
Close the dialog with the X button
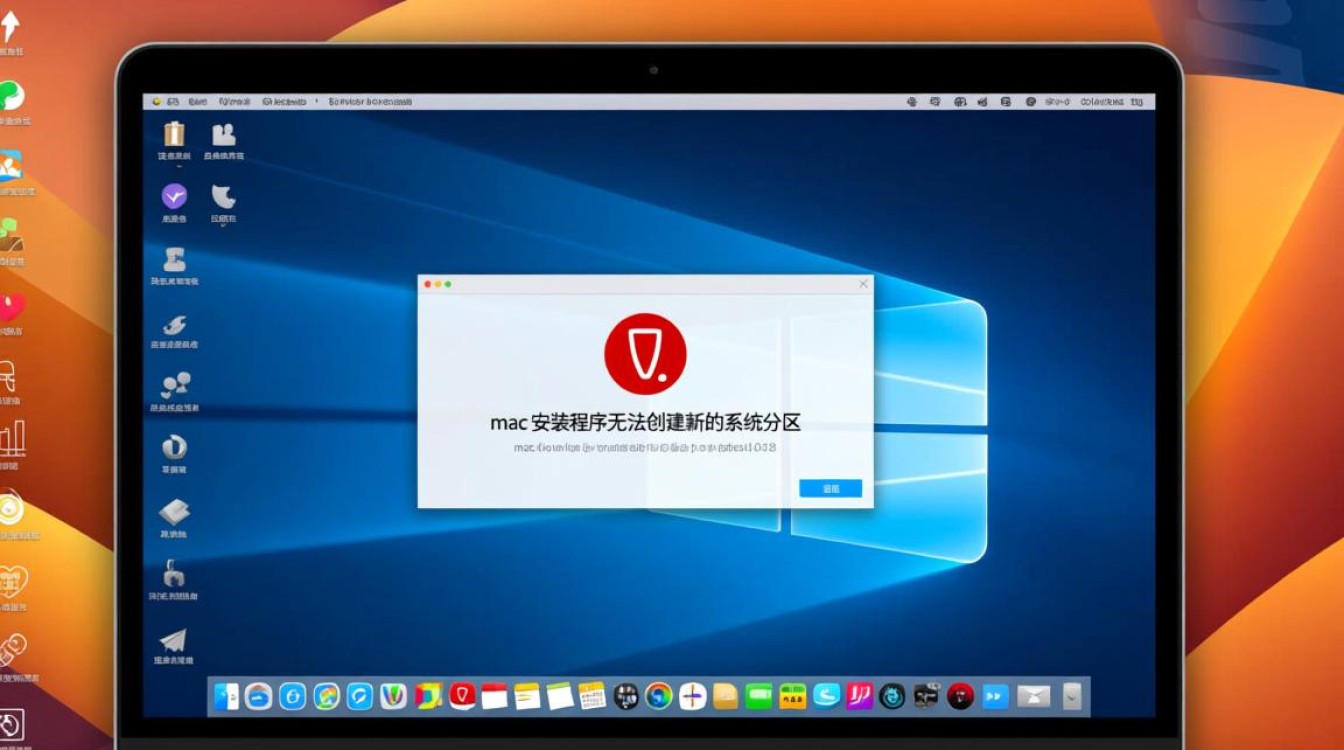click(x=864, y=284)
